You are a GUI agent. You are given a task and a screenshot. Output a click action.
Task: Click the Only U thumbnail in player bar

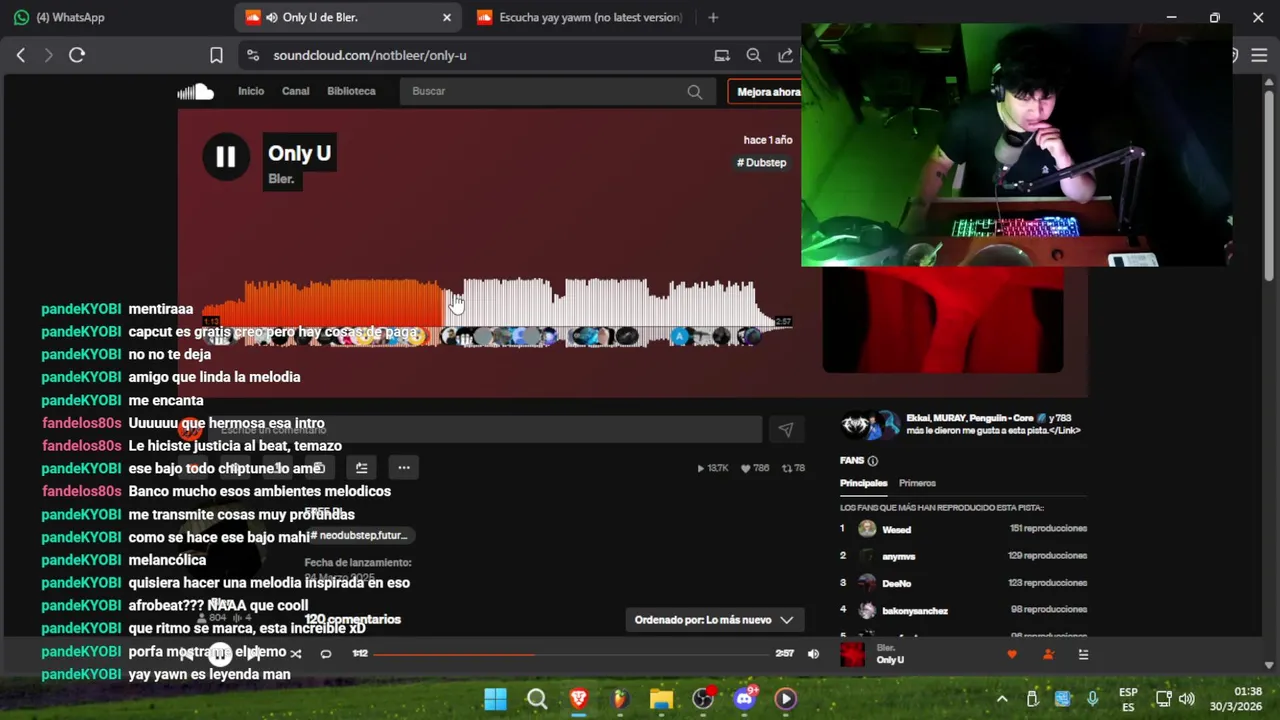852,655
